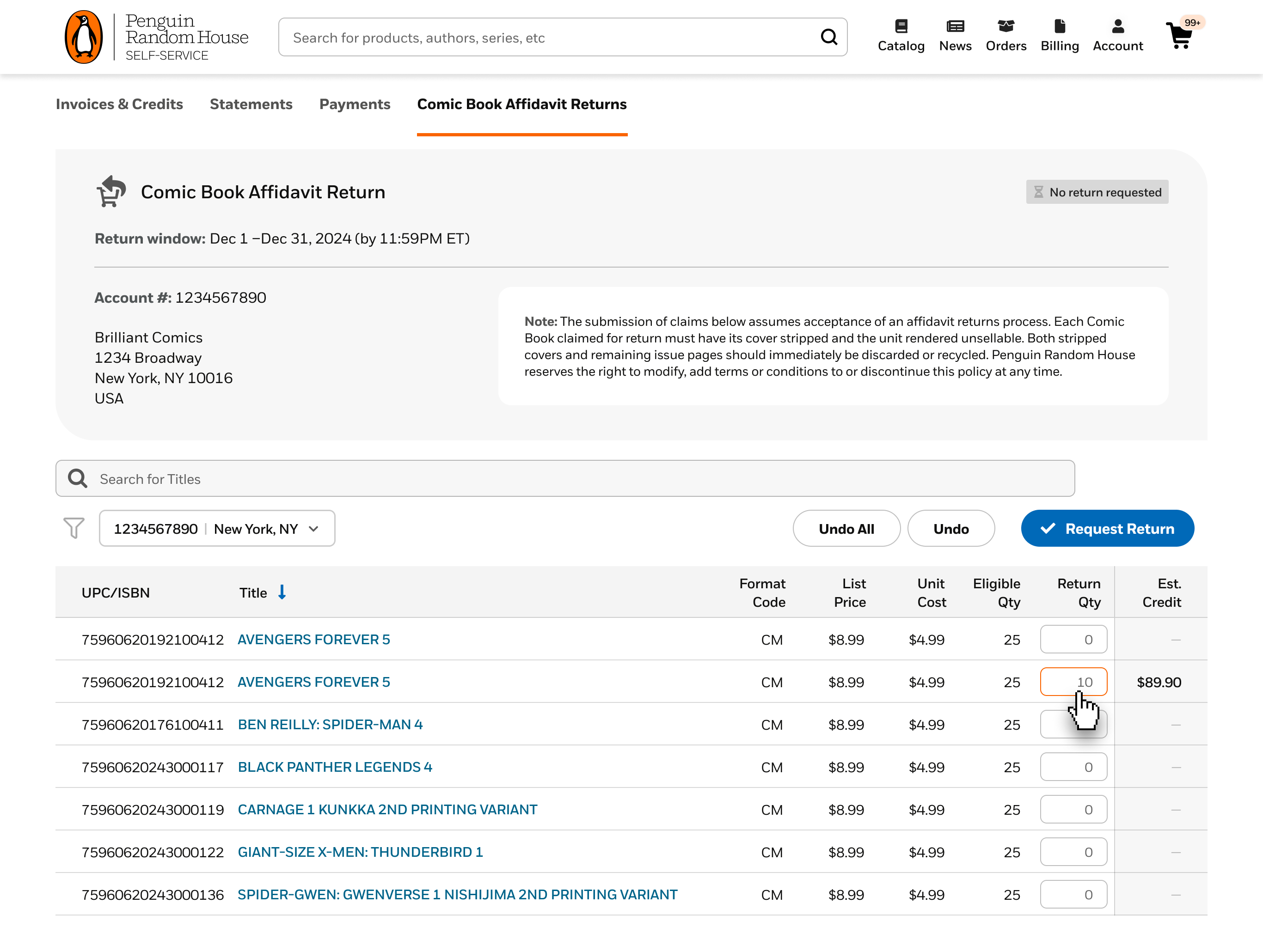Viewport: 1263px width, 952px height.
Task: Click return qty for Giant-Size X-Men Thunderbird
Action: (1073, 852)
